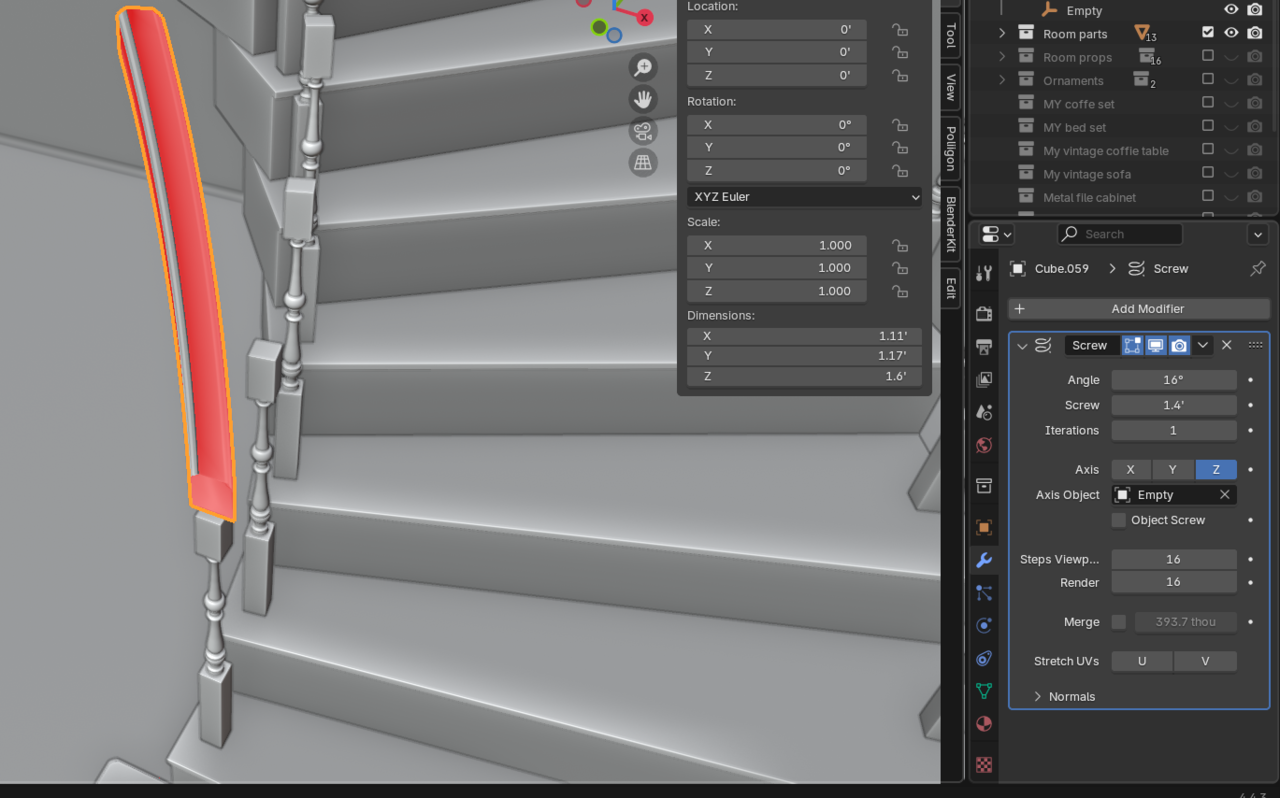Image resolution: width=1280 pixels, height=798 pixels.
Task: Remove the Screw modifier with X button
Action: tap(1227, 345)
